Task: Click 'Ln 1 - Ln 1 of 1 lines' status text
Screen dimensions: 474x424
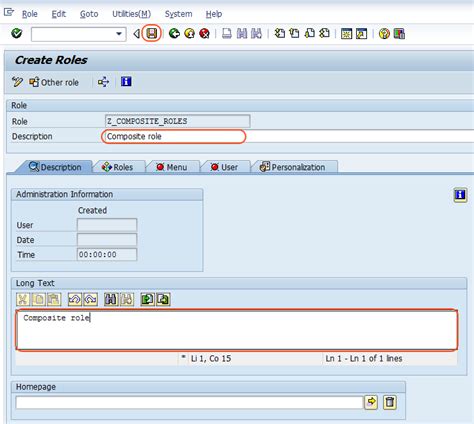Action: (x=364, y=358)
